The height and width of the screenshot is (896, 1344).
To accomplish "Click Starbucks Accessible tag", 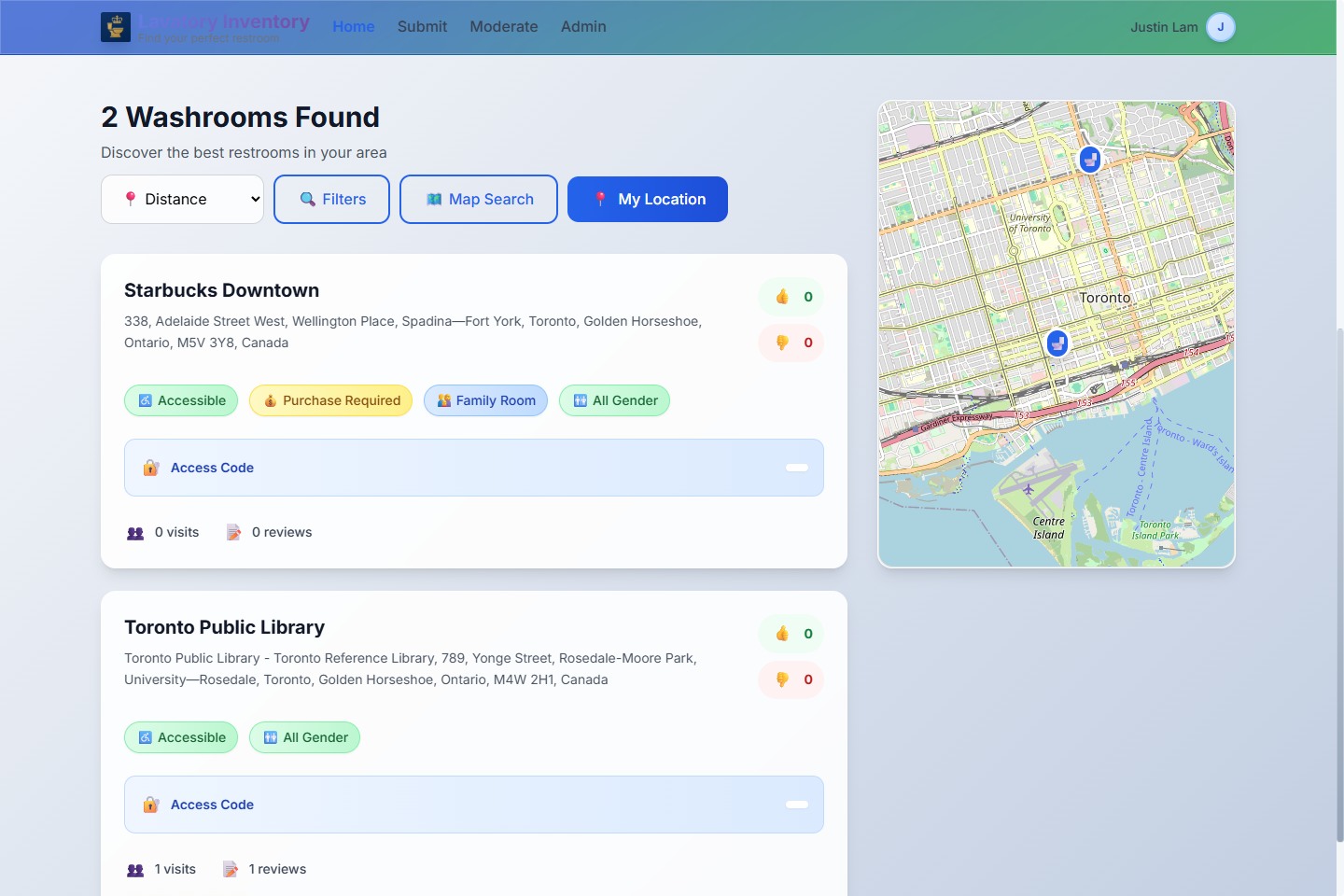I will coord(181,400).
